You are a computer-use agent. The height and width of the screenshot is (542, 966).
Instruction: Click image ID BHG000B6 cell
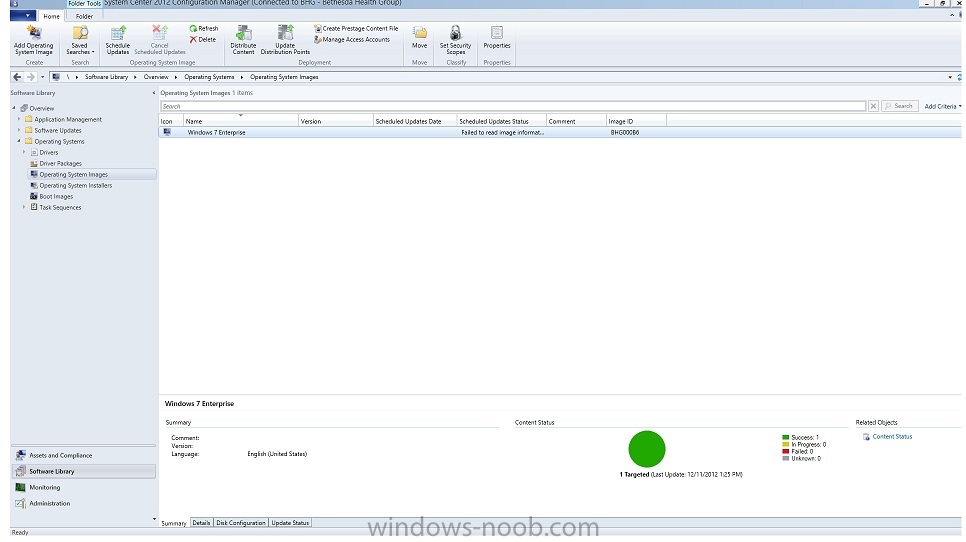click(x=625, y=132)
